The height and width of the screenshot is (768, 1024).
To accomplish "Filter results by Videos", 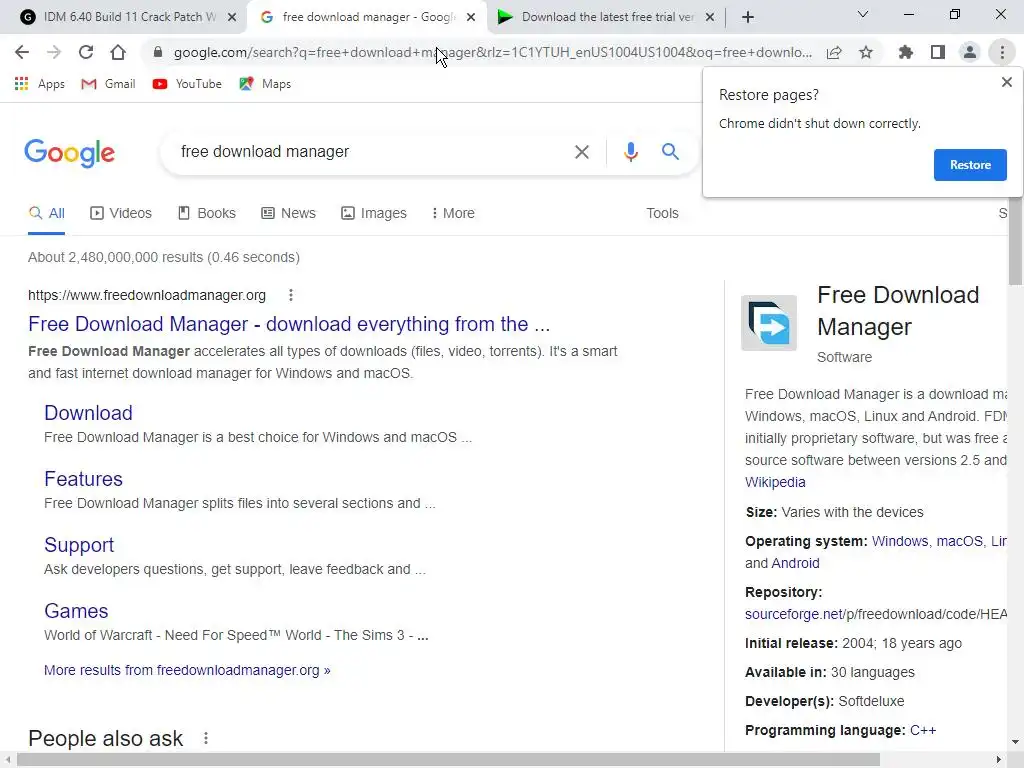I will tap(121, 214).
